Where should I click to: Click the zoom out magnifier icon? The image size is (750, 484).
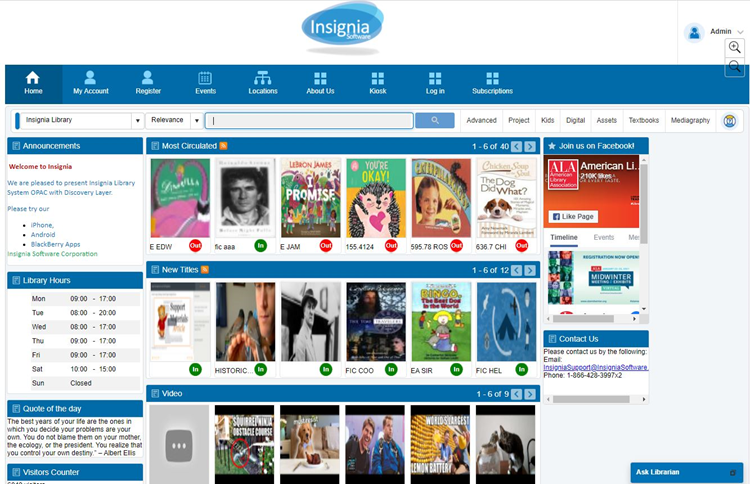pyautogui.click(x=735, y=67)
